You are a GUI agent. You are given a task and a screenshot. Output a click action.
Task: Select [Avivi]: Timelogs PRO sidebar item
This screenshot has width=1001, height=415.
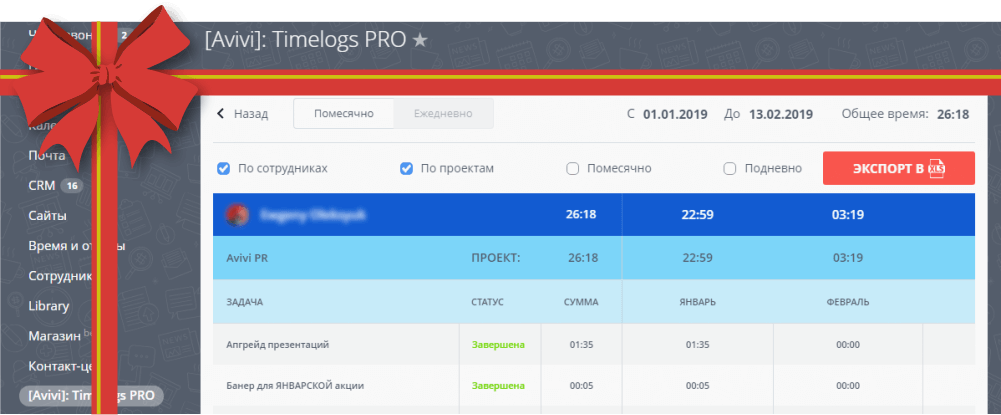point(91,395)
